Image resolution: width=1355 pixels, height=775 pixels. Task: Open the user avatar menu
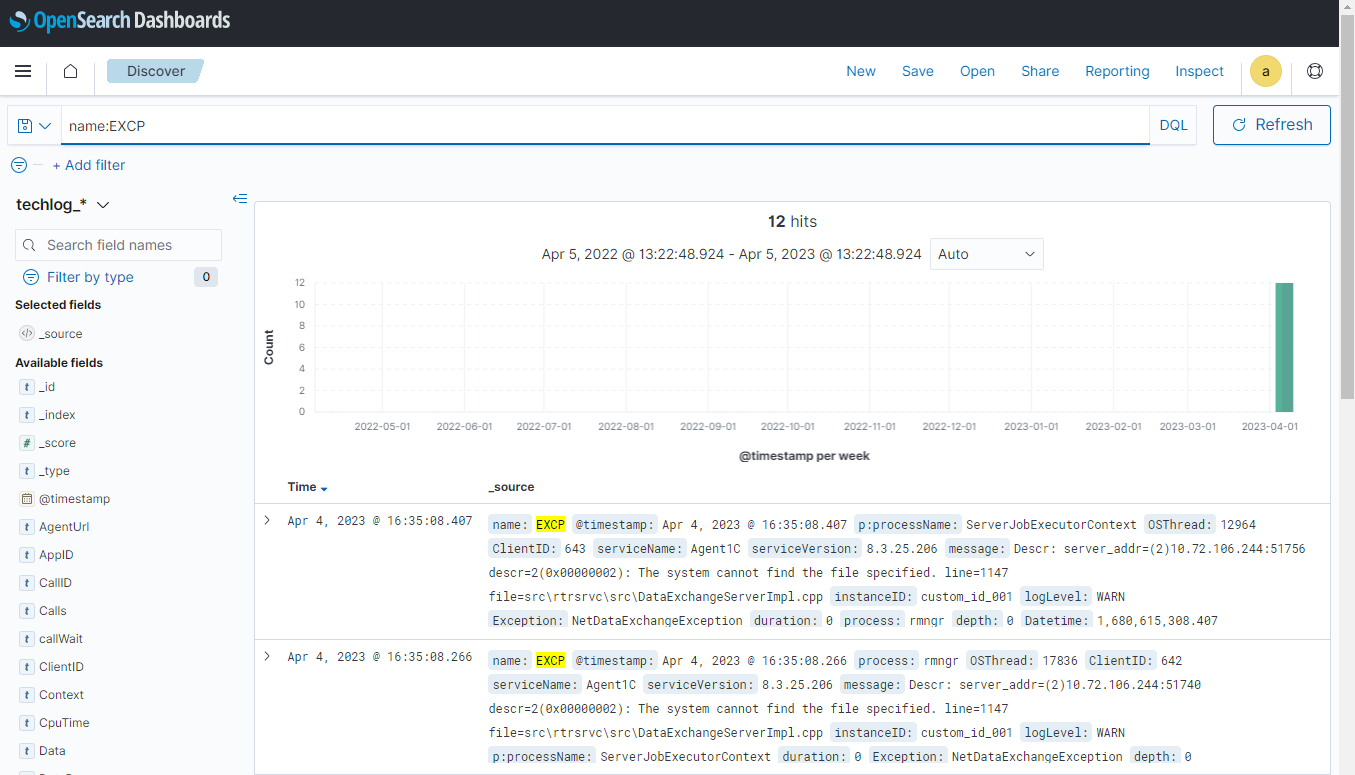point(1265,71)
